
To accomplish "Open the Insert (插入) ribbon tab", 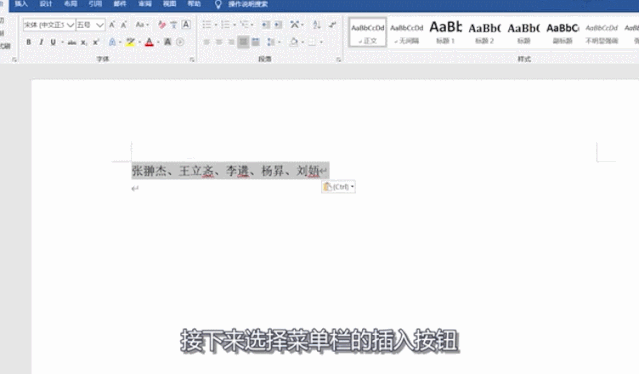I will [x=21, y=4].
